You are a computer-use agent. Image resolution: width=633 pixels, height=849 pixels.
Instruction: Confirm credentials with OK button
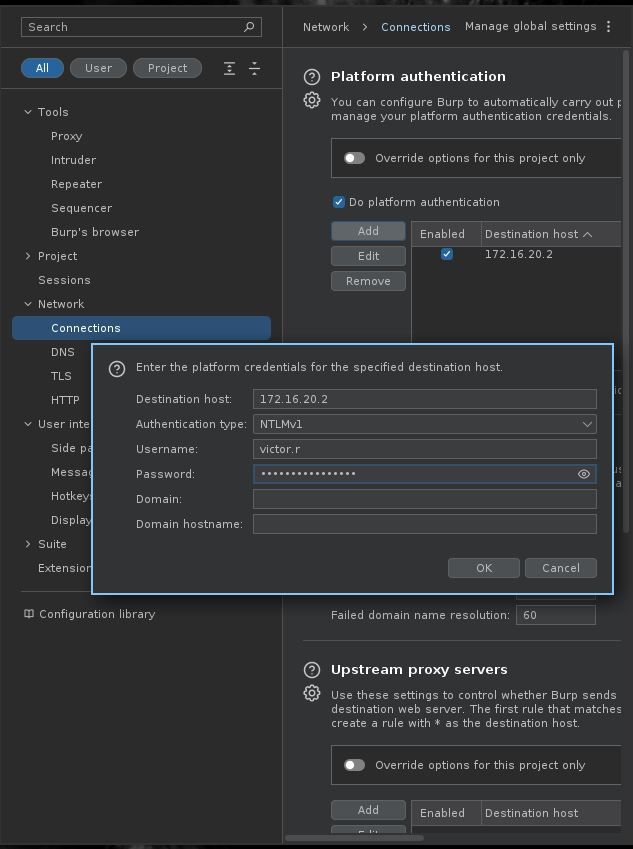click(x=484, y=568)
